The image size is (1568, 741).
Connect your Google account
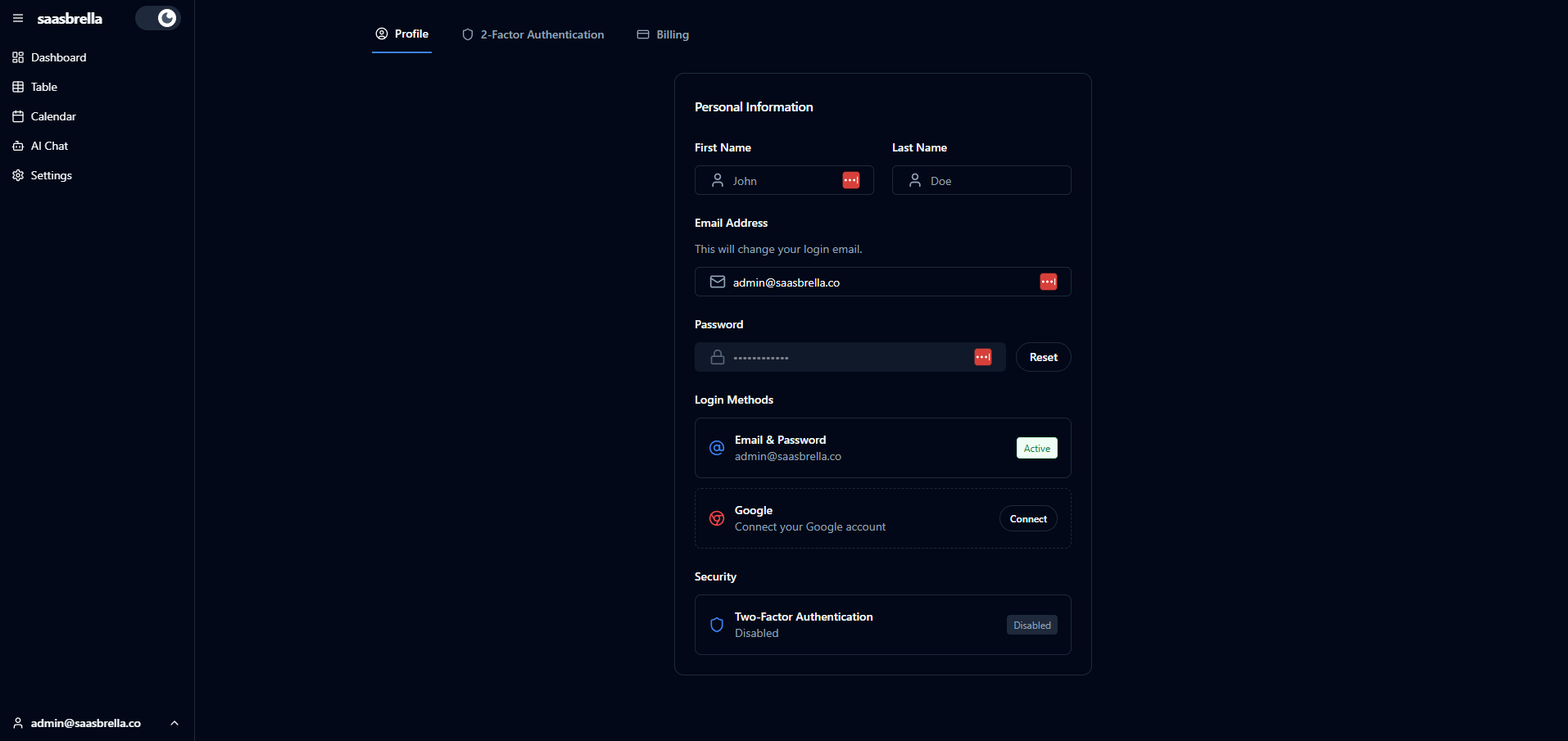[x=1028, y=519]
